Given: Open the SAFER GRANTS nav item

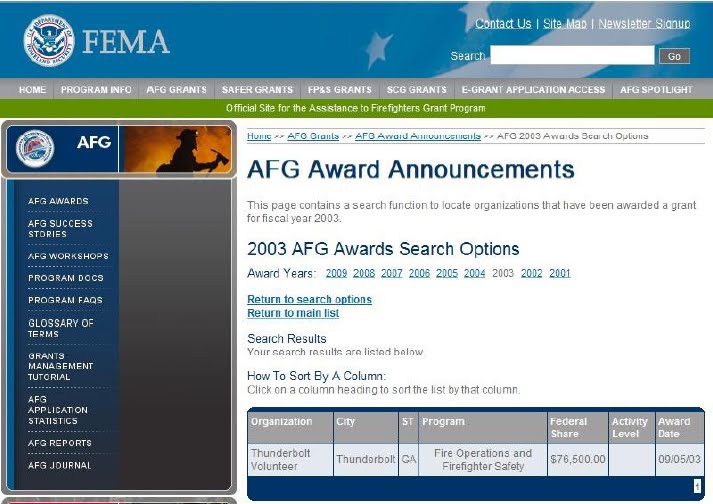Looking at the screenshot, I should tap(257, 90).
